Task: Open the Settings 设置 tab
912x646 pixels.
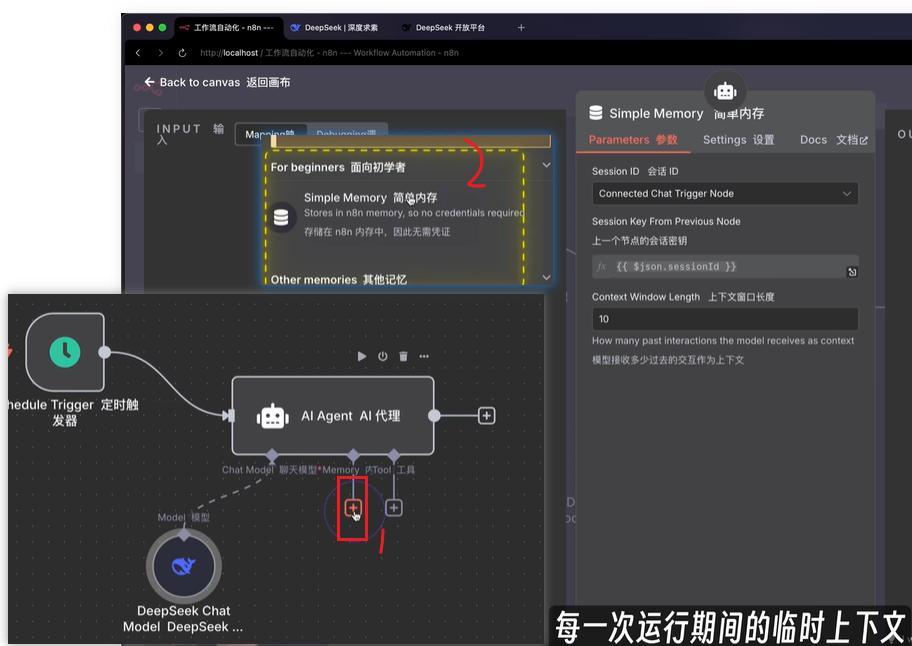Action: point(738,140)
